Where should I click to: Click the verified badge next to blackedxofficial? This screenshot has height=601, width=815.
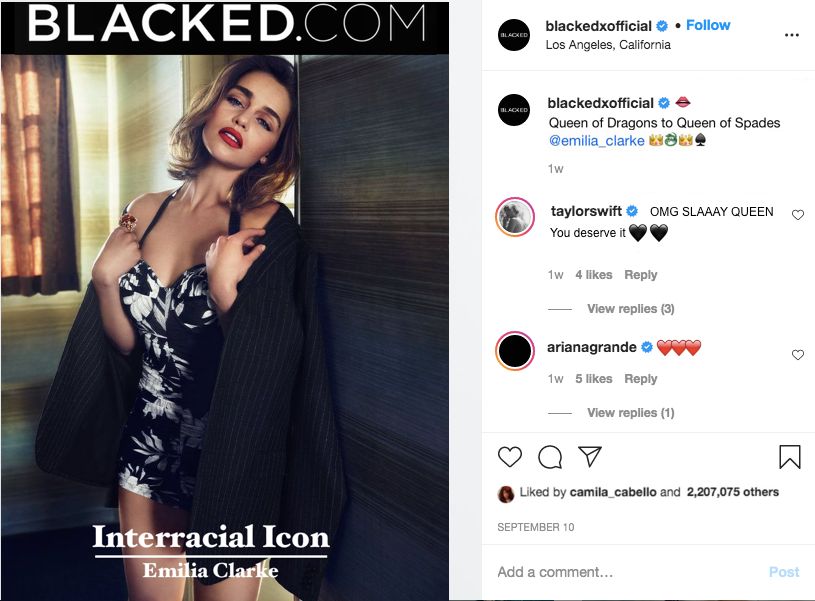(659, 25)
